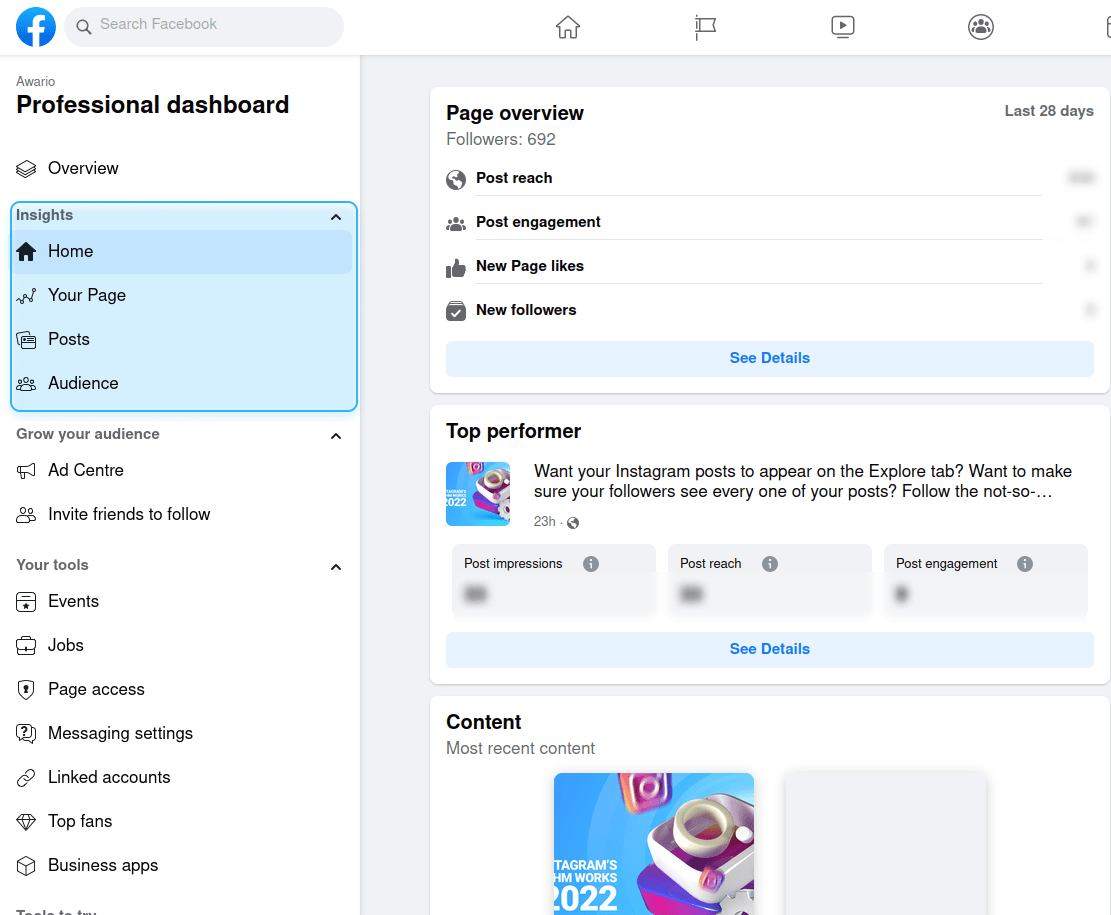The width and height of the screenshot is (1111, 915).
Task: Open the Video tab in top navigation
Action: [x=843, y=27]
